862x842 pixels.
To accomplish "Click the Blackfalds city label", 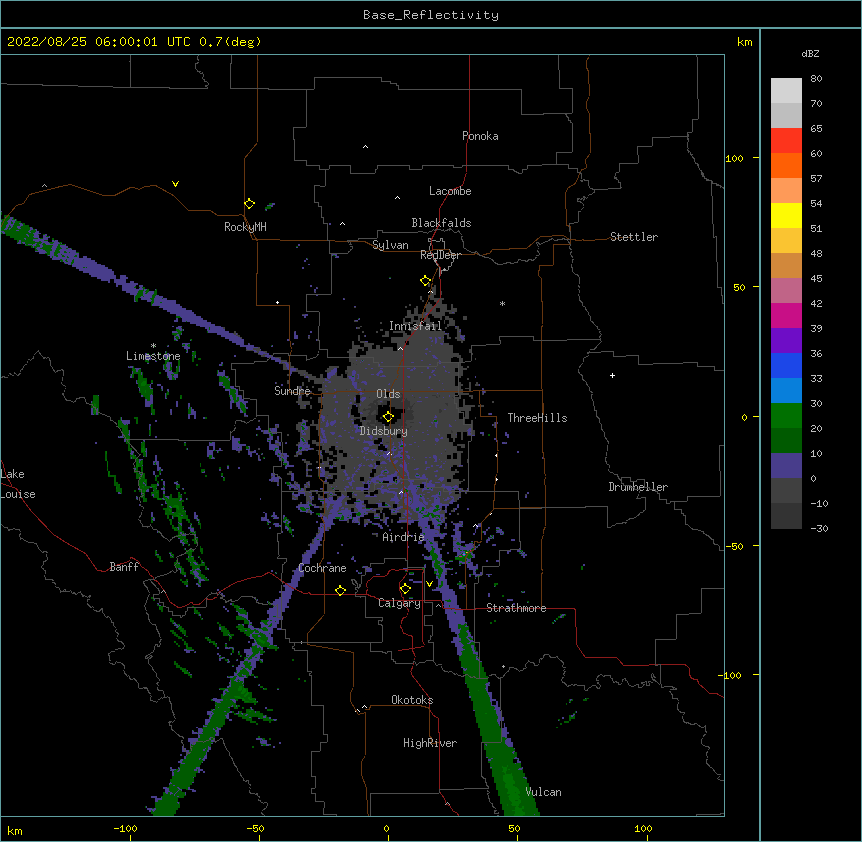I will [x=441, y=223].
